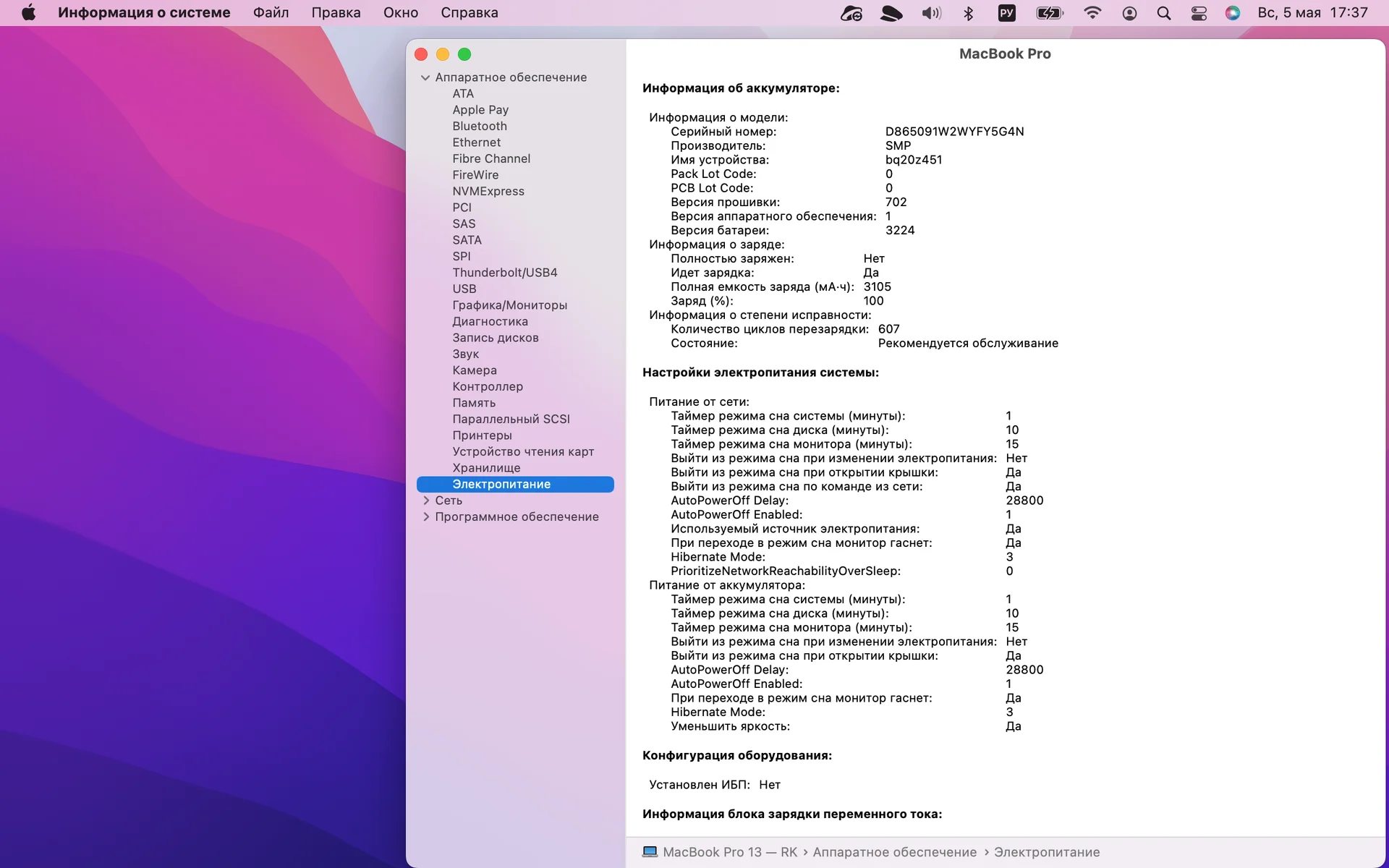Viewport: 1389px width, 868px height.
Task: Click Электропитание in path bar
Action: point(1046,852)
